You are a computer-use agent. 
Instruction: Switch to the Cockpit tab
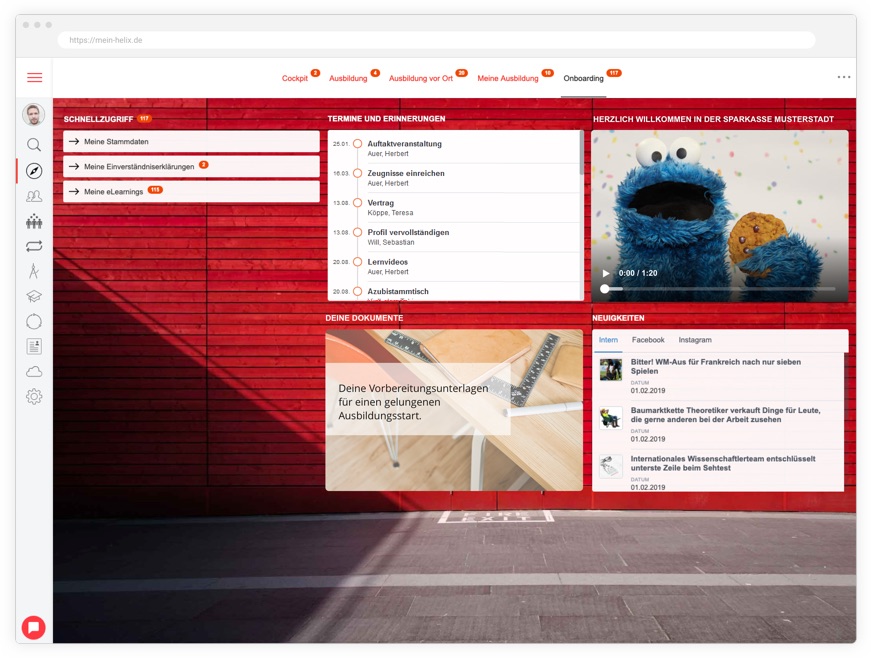coord(295,78)
